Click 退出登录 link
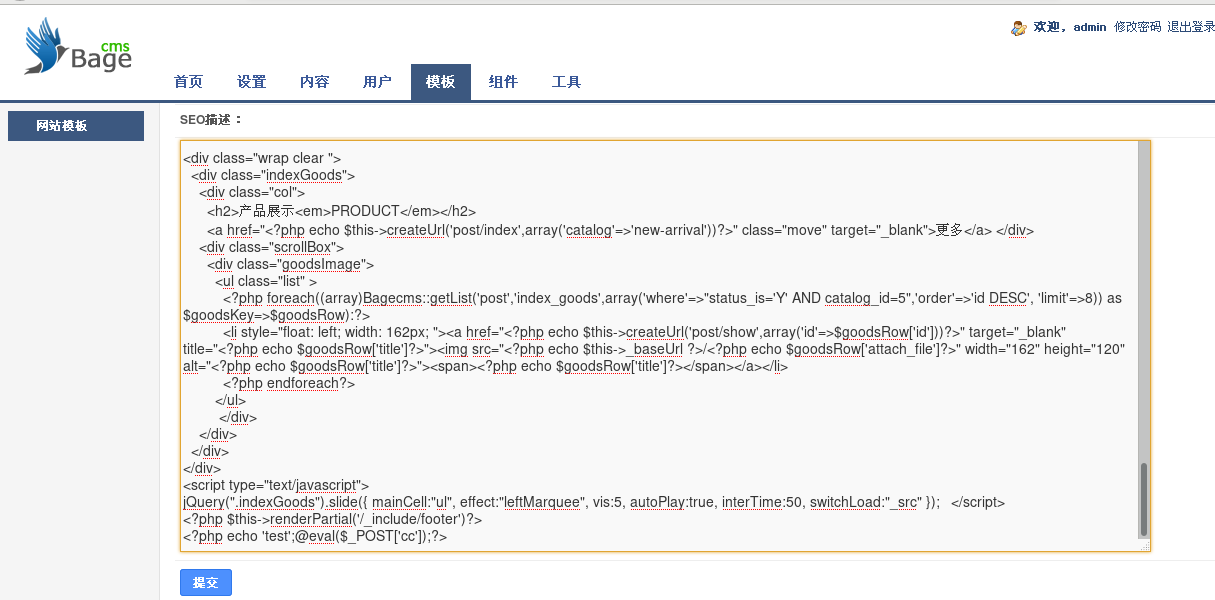Image resolution: width=1215 pixels, height=600 pixels. click(1191, 27)
